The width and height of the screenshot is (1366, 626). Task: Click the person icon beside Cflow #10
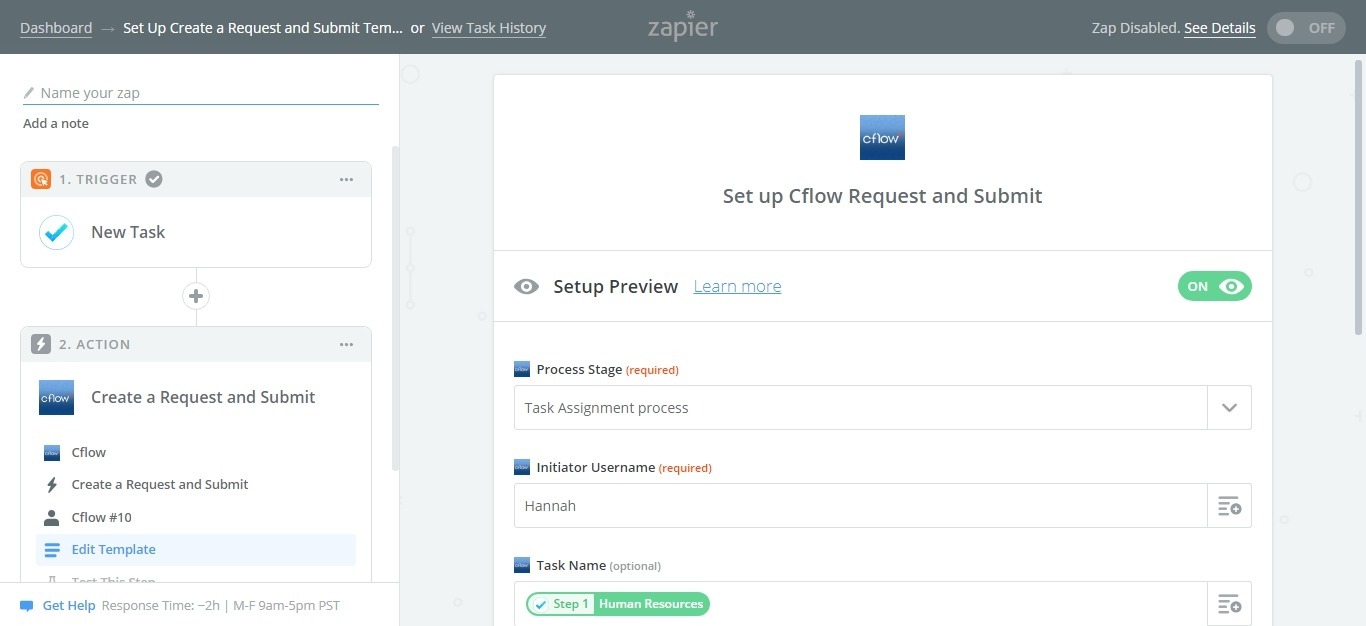[52, 517]
